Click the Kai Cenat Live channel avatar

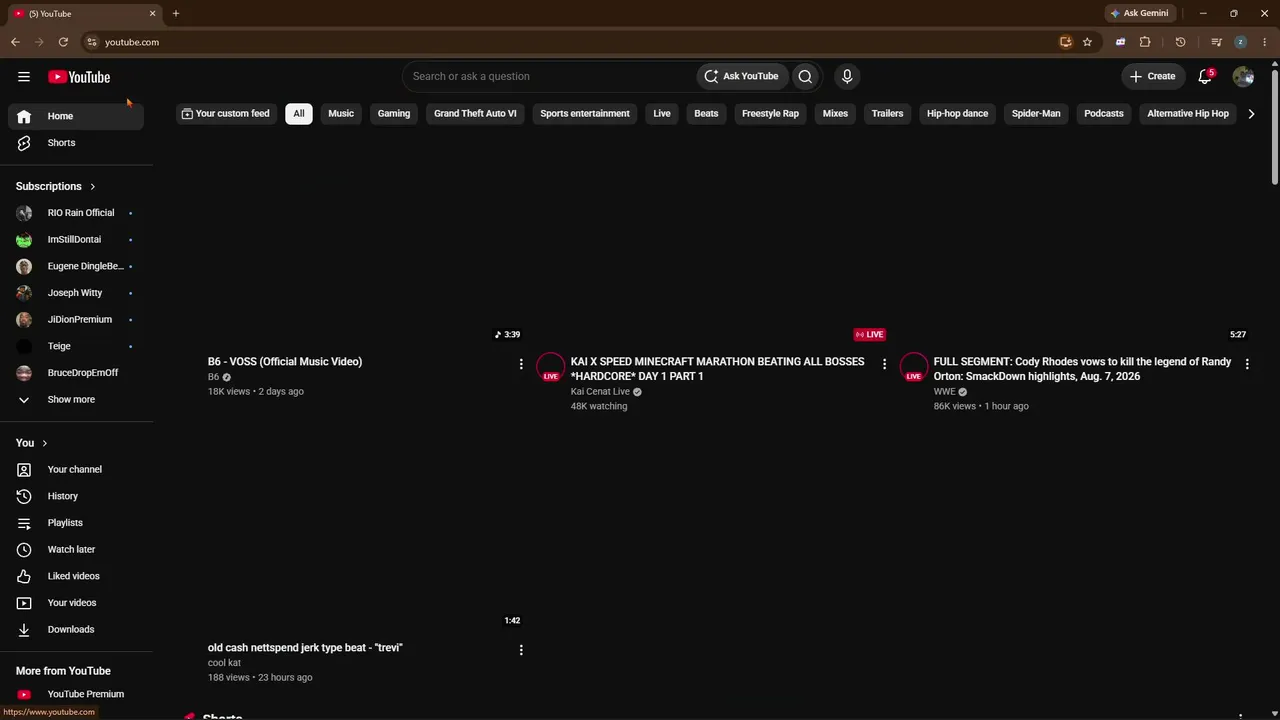[x=551, y=368]
